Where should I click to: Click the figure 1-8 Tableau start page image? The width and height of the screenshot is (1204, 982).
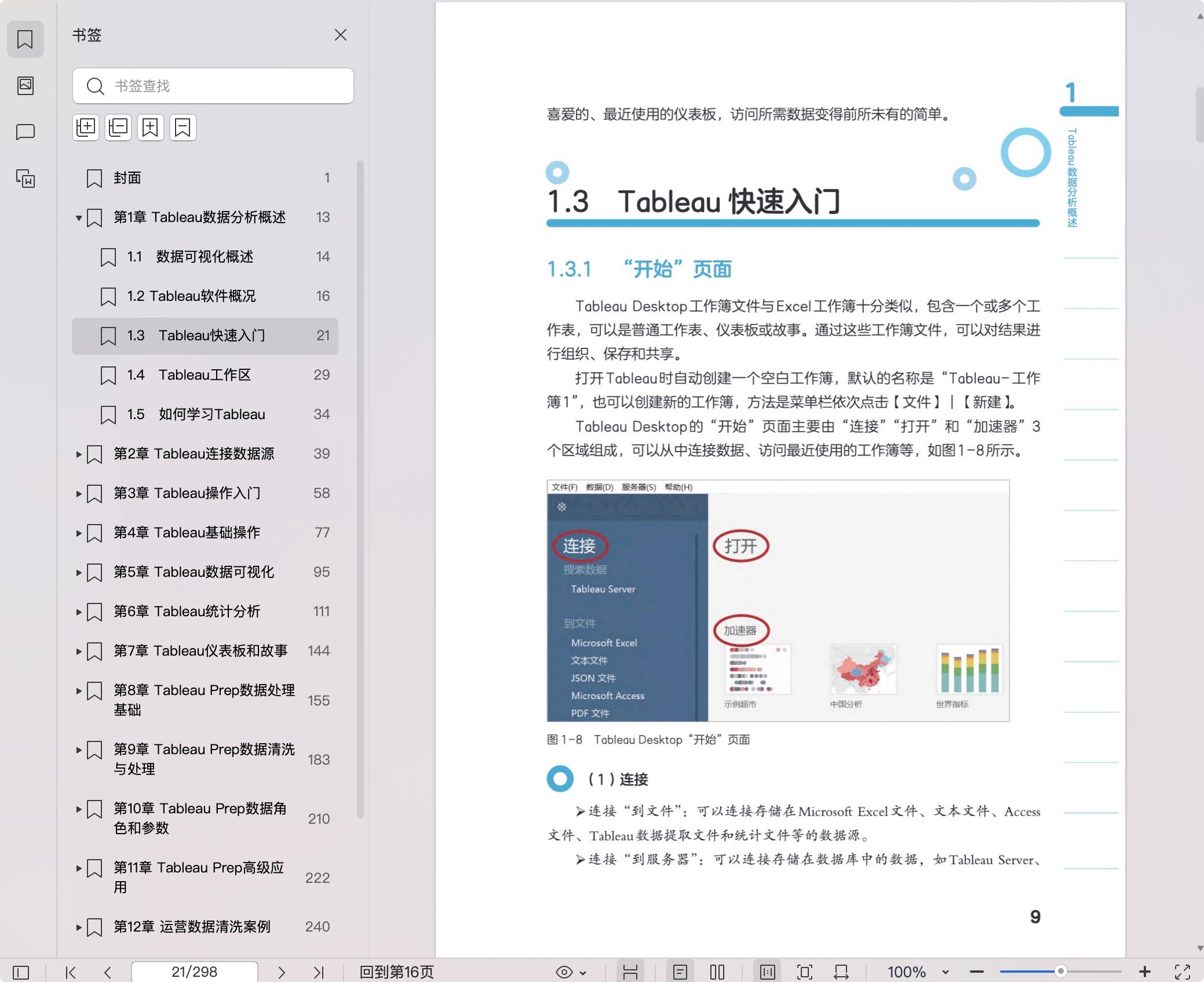(x=778, y=601)
